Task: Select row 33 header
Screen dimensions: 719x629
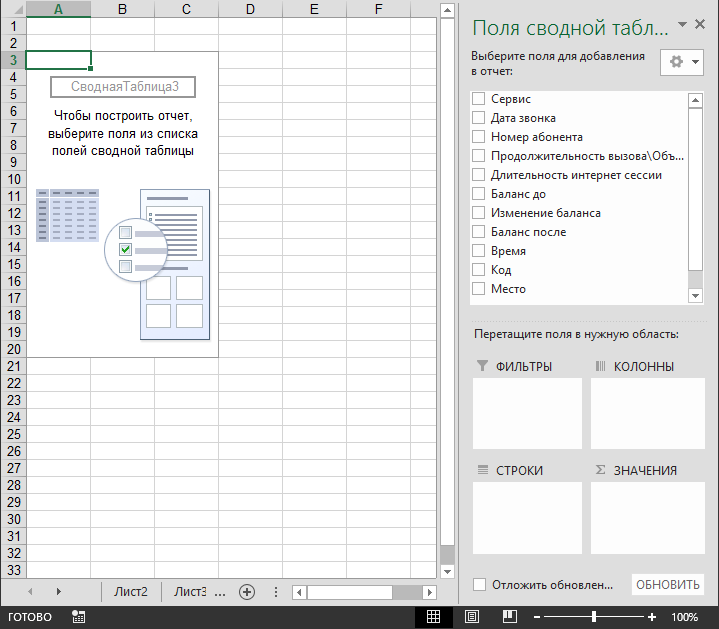Action: point(13,570)
